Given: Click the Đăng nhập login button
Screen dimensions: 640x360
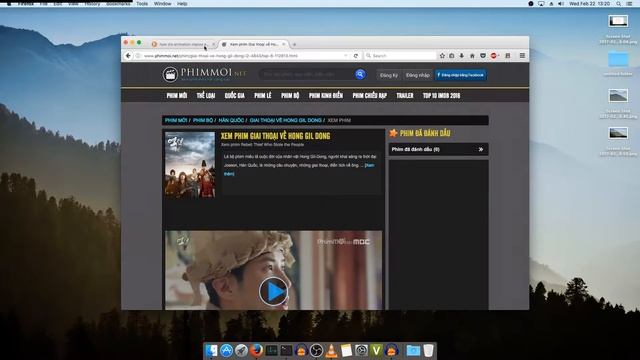Looking at the screenshot, I should pyautogui.click(x=418, y=75).
